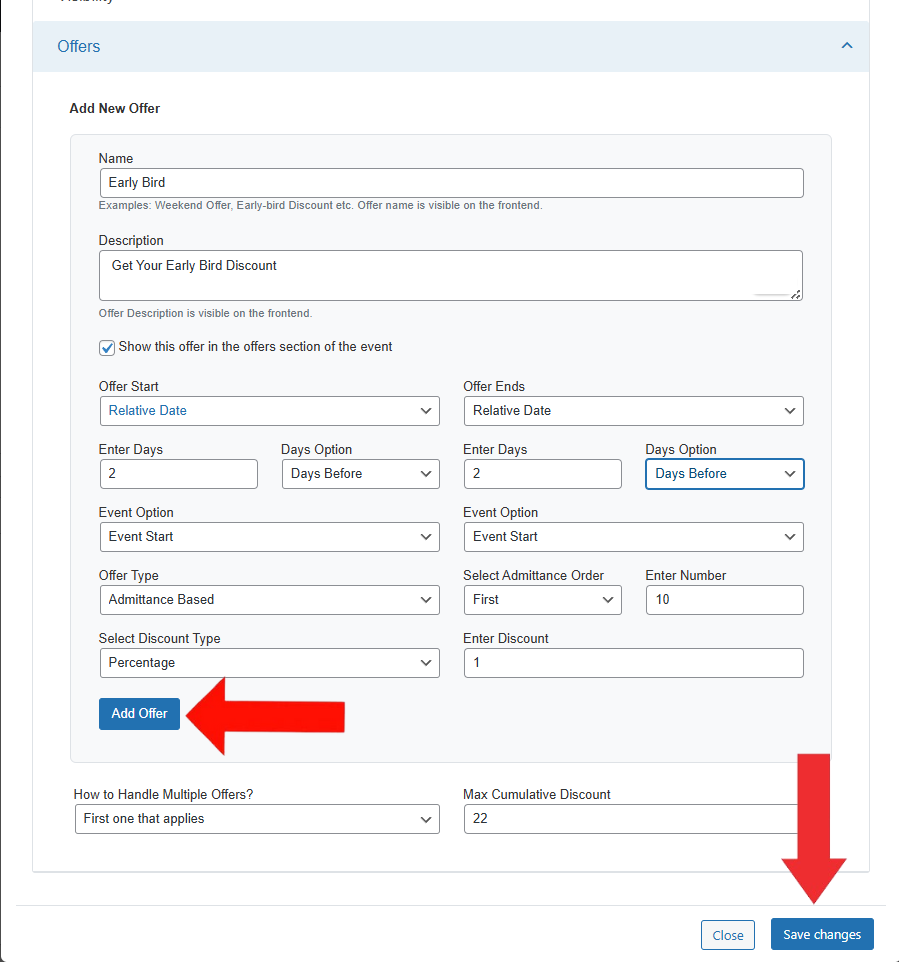Collapse the Offers section chevron

(x=847, y=46)
